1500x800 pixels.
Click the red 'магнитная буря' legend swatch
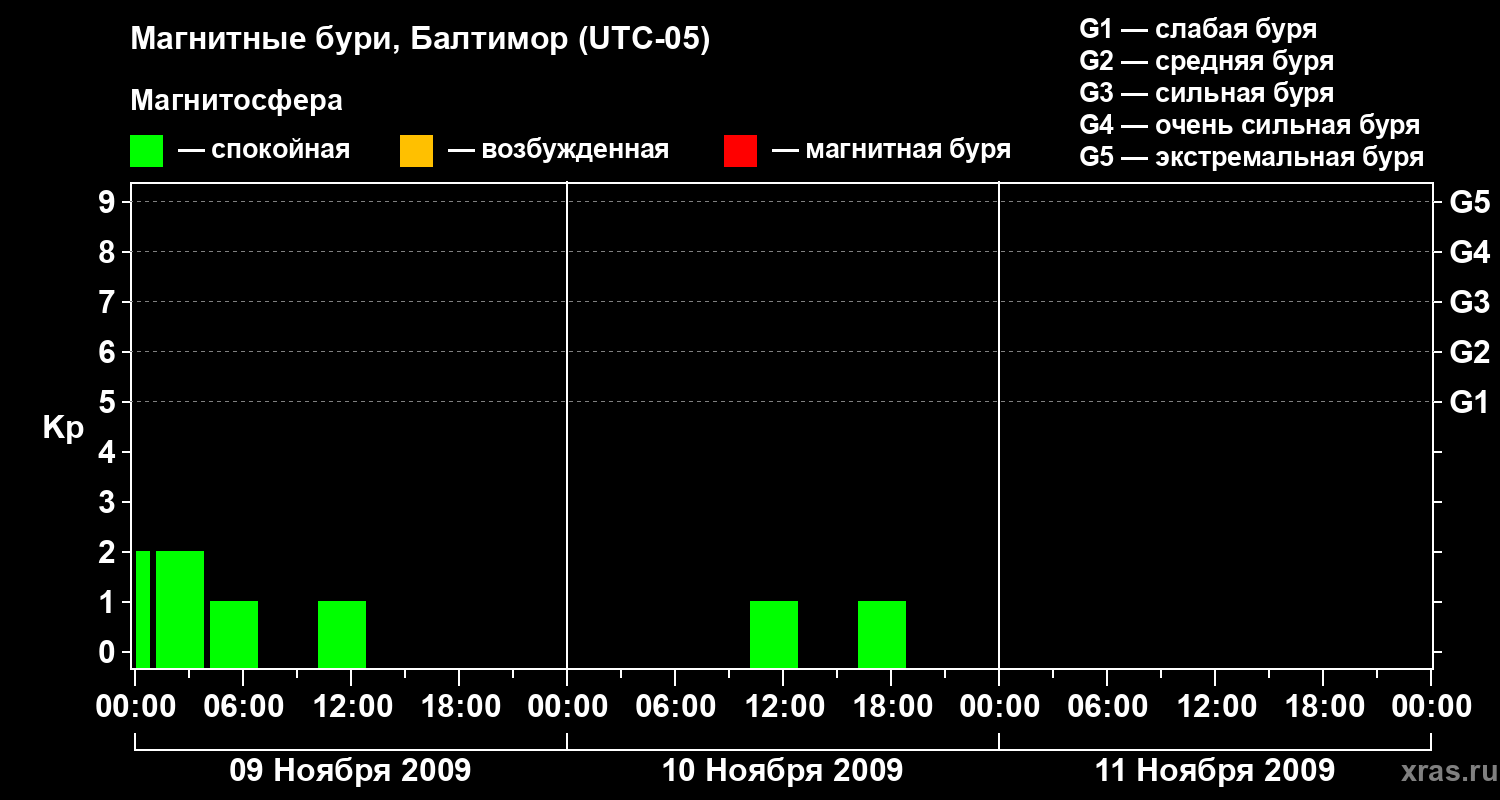(740, 151)
